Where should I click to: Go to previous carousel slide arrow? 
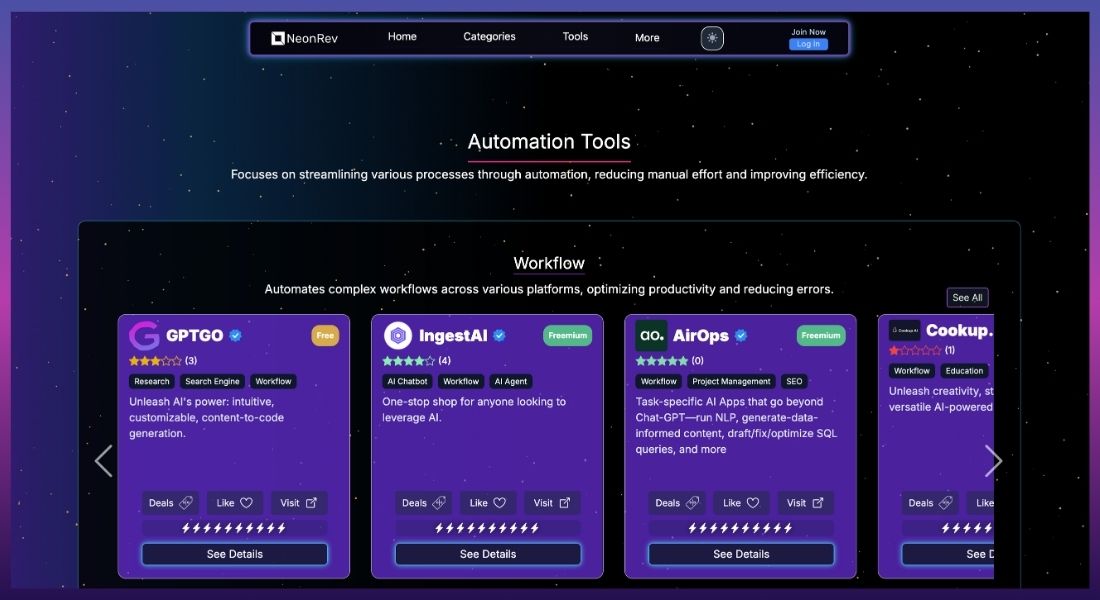tap(104, 461)
